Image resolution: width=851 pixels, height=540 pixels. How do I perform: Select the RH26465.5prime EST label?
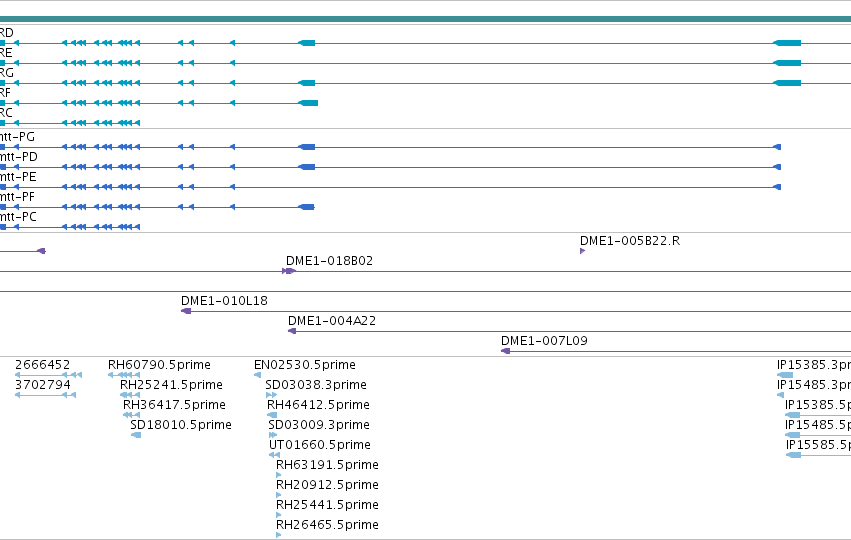click(327, 525)
